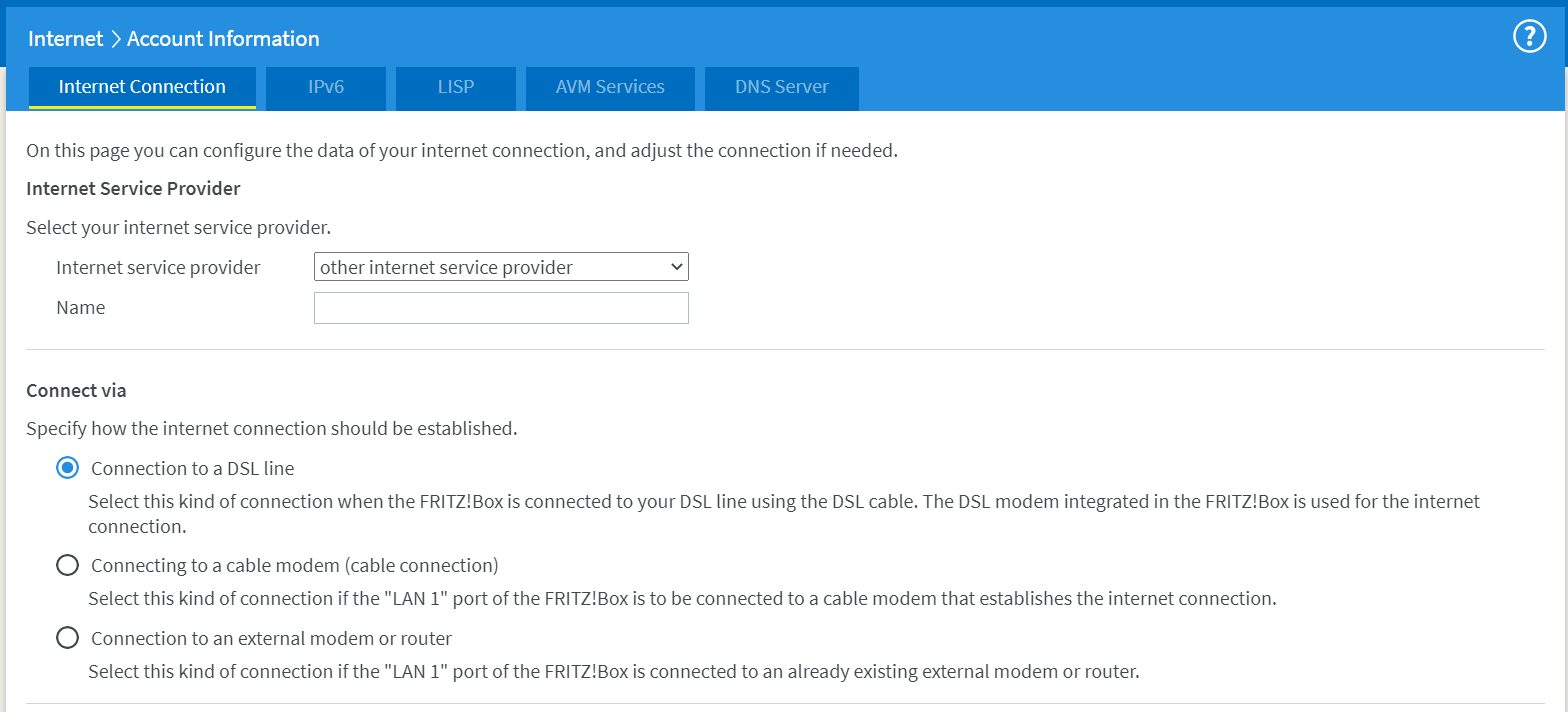Viewport: 1568px width, 712px height.
Task: Click the breadcrumb chevron after Internet
Action: click(x=115, y=39)
